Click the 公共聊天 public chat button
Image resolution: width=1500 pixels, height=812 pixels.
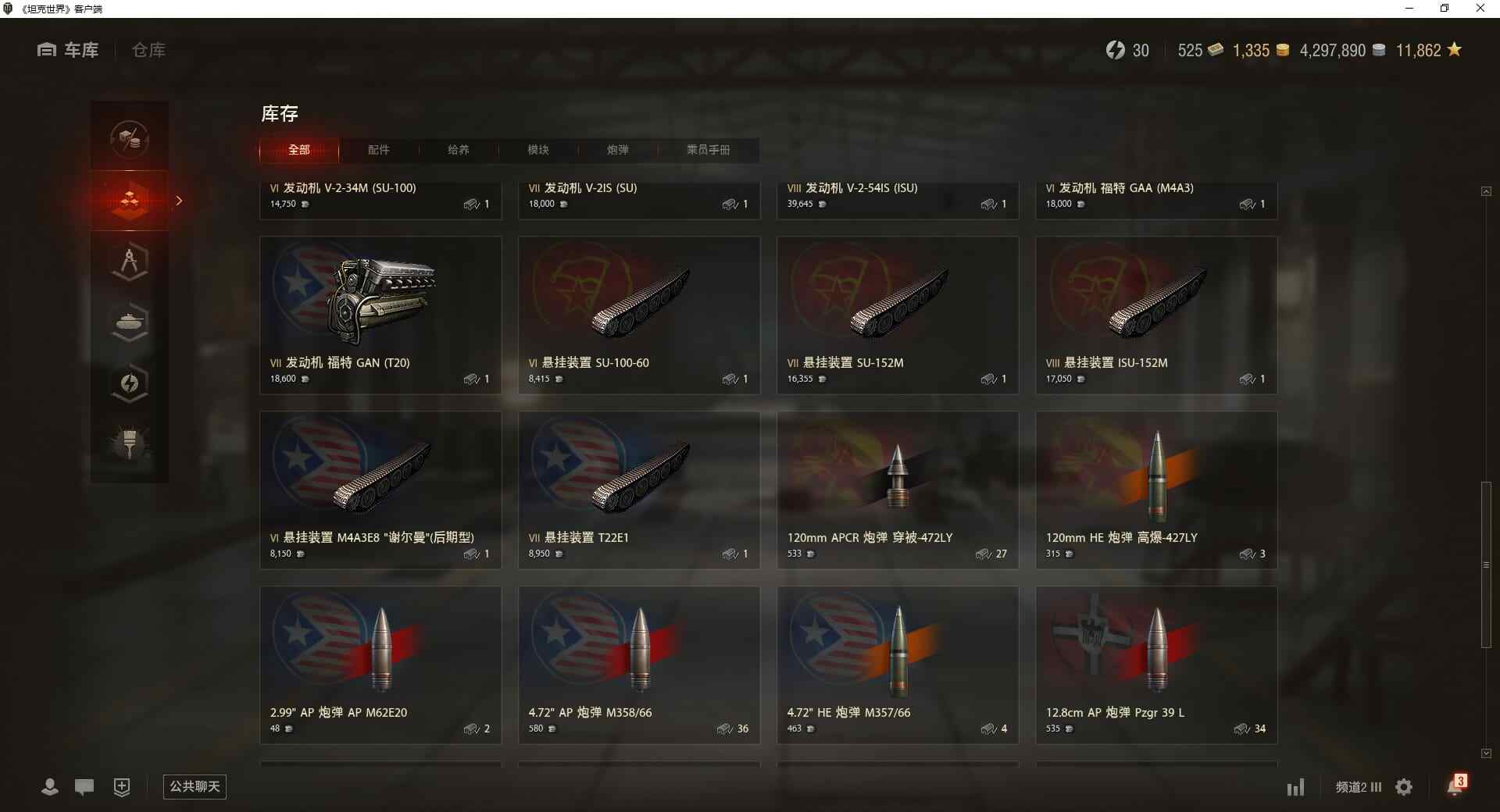pos(195,786)
